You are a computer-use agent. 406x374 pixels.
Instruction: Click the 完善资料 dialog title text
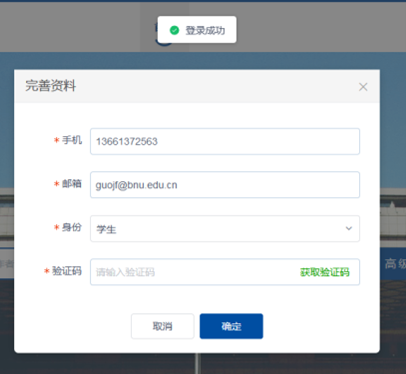click(51, 86)
